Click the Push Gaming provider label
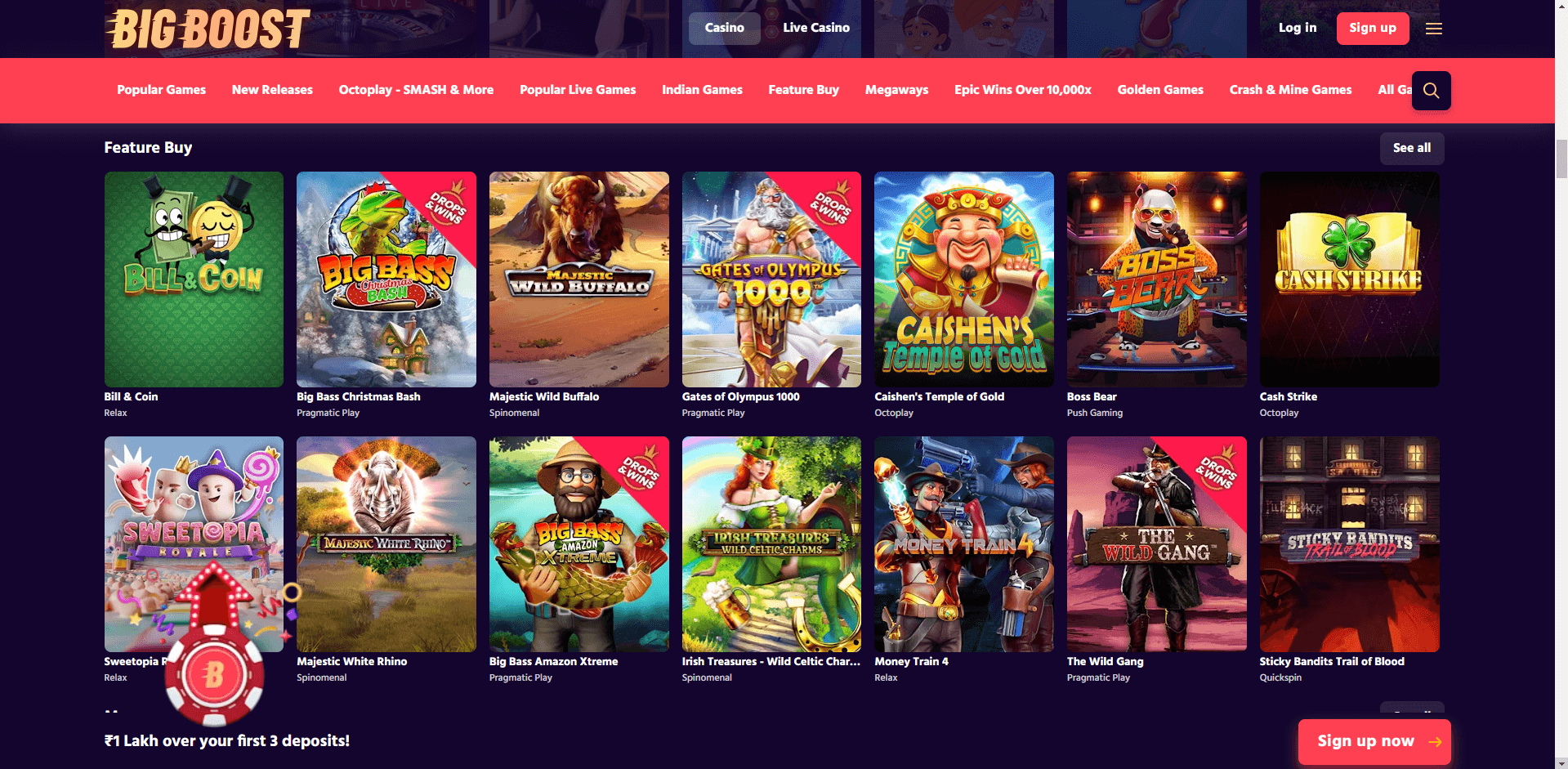1568x769 pixels. (x=1095, y=413)
